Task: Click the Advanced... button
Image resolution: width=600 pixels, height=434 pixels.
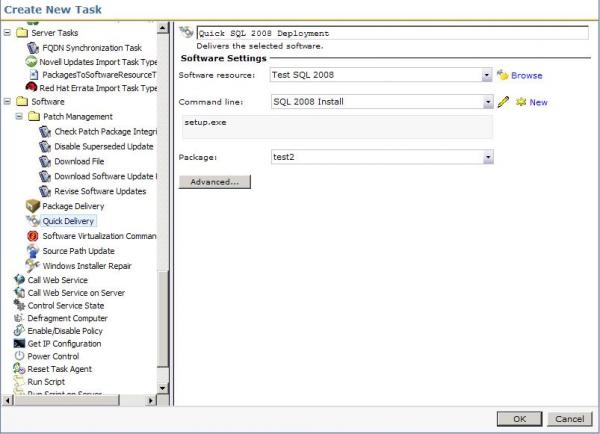Action: tap(215, 182)
